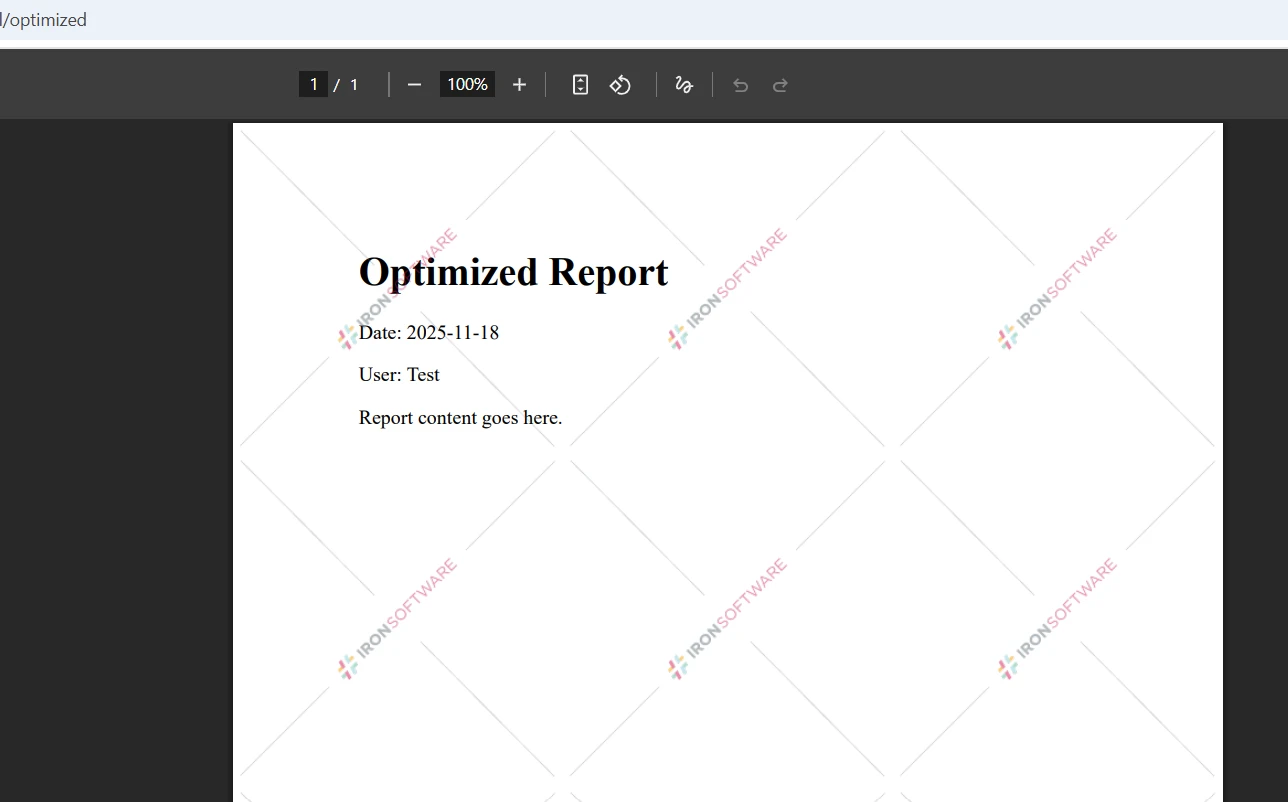Viewport: 1288px width, 802px height.
Task: Click the Date: 2025-11-18 text line
Action: [x=428, y=332]
